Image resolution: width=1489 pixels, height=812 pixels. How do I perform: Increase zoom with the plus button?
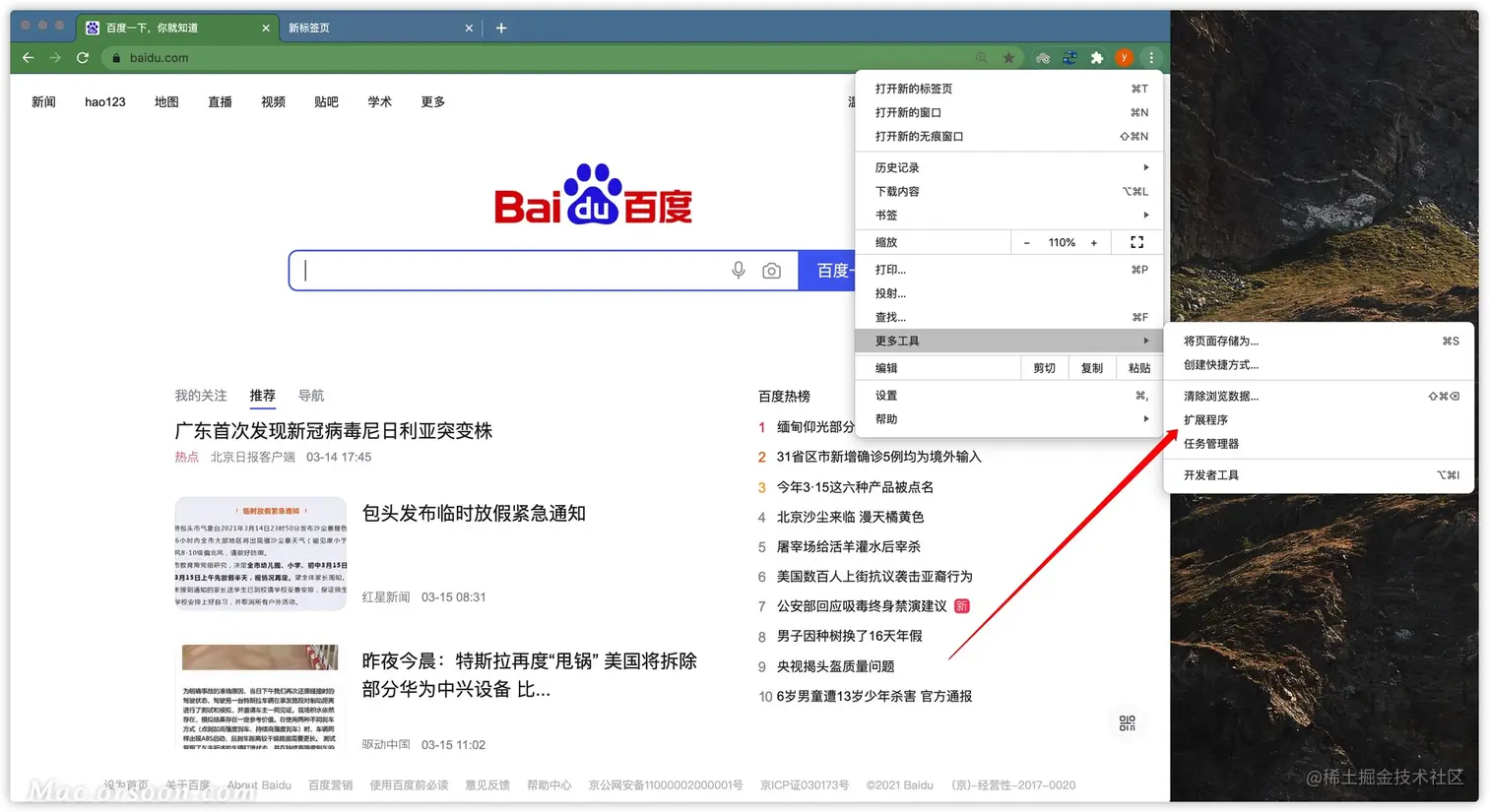coord(1093,243)
